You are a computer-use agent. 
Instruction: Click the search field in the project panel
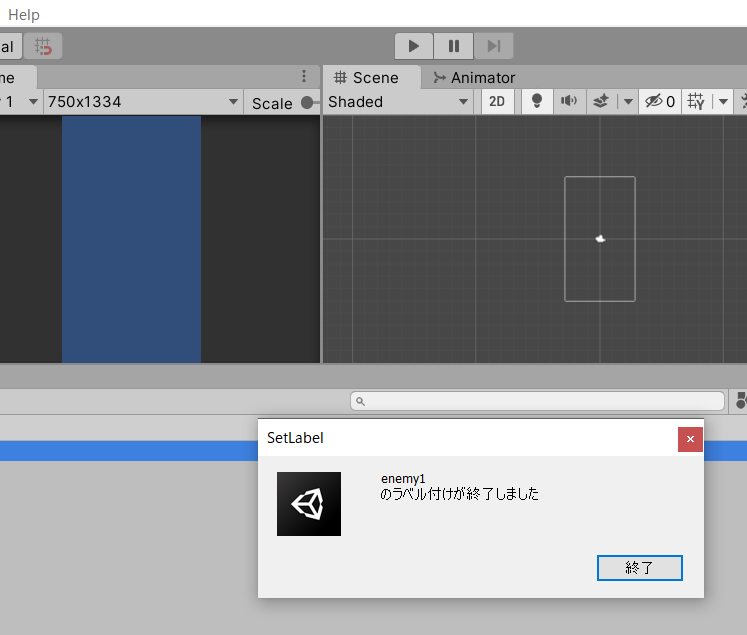(537, 401)
